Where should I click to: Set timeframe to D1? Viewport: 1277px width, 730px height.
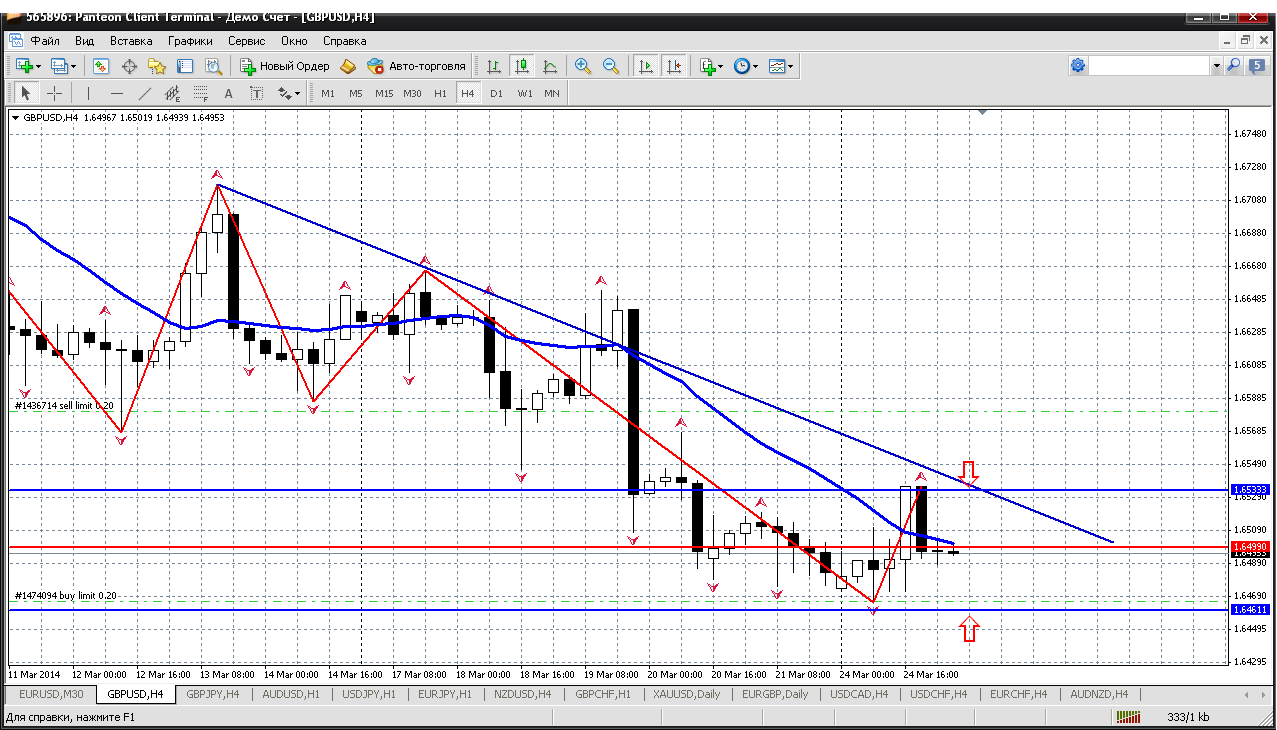coord(496,93)
